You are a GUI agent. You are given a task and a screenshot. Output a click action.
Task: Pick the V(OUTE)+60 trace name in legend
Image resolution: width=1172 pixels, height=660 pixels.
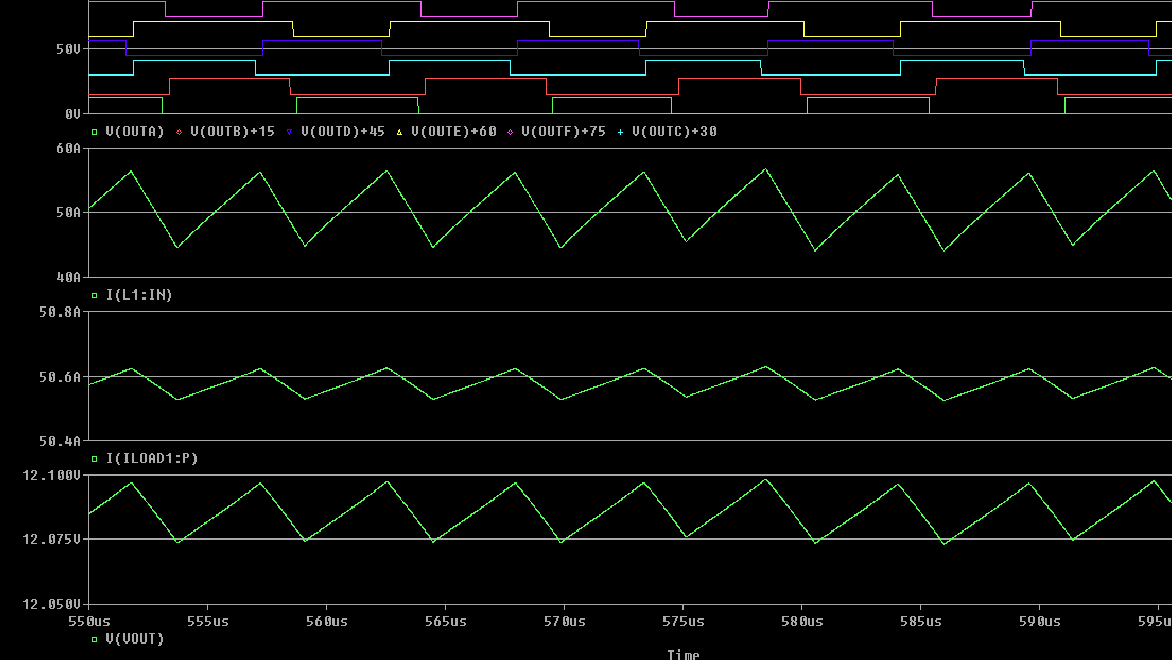pyautogui.click(x=454, y=132)
